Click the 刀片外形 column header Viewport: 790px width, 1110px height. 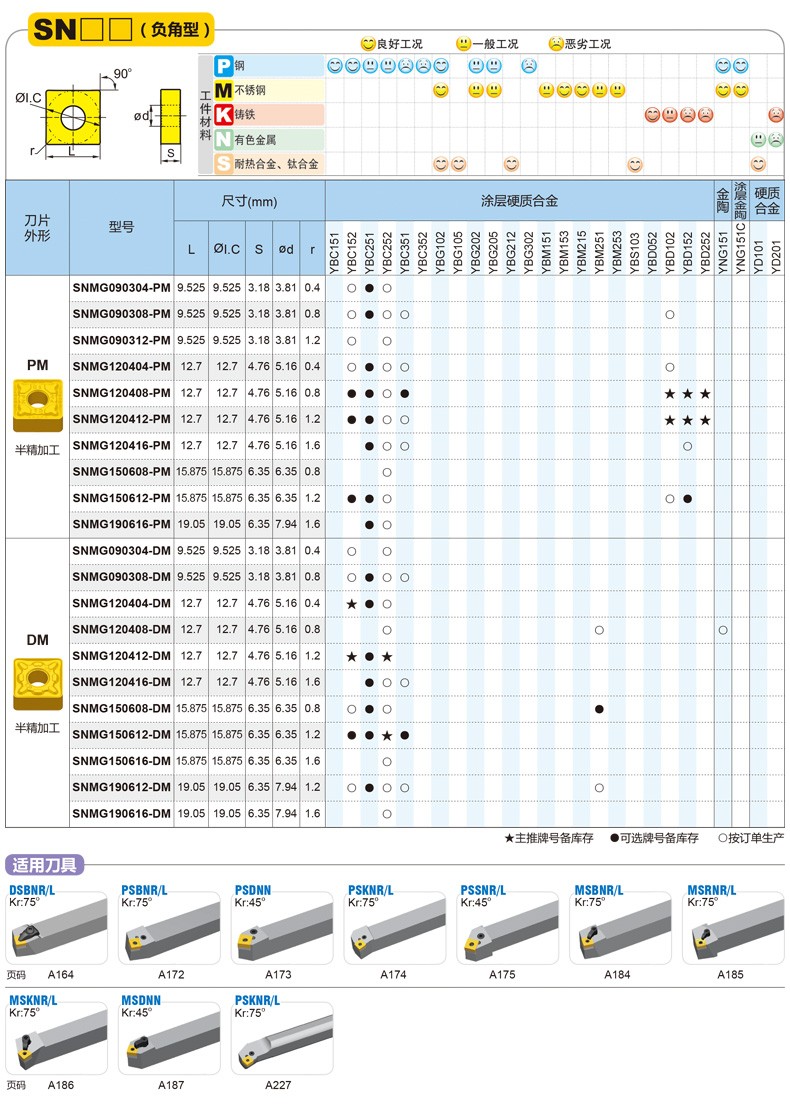[x=38, y=227]
